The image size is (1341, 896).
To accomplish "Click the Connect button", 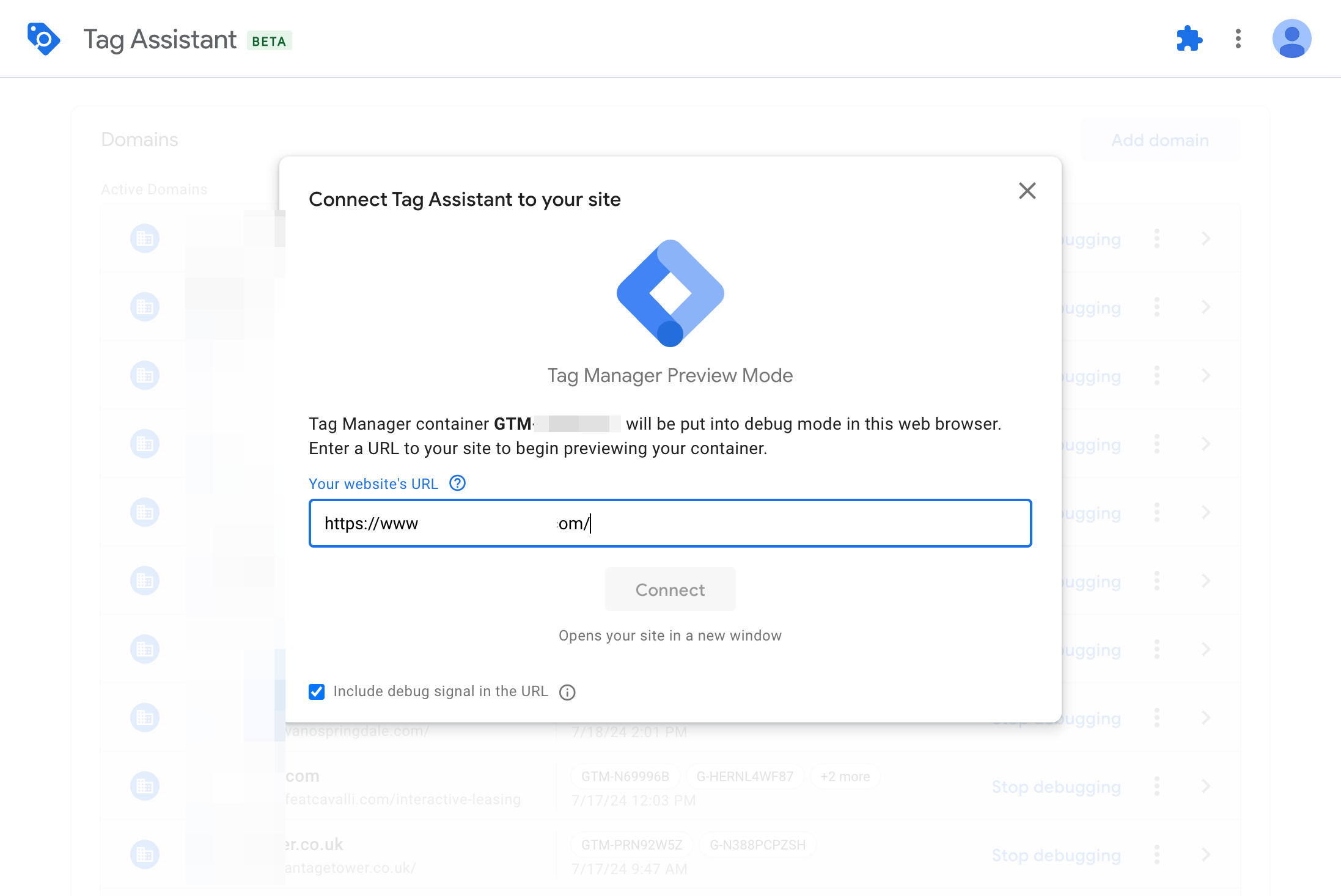I will (670, 590).
